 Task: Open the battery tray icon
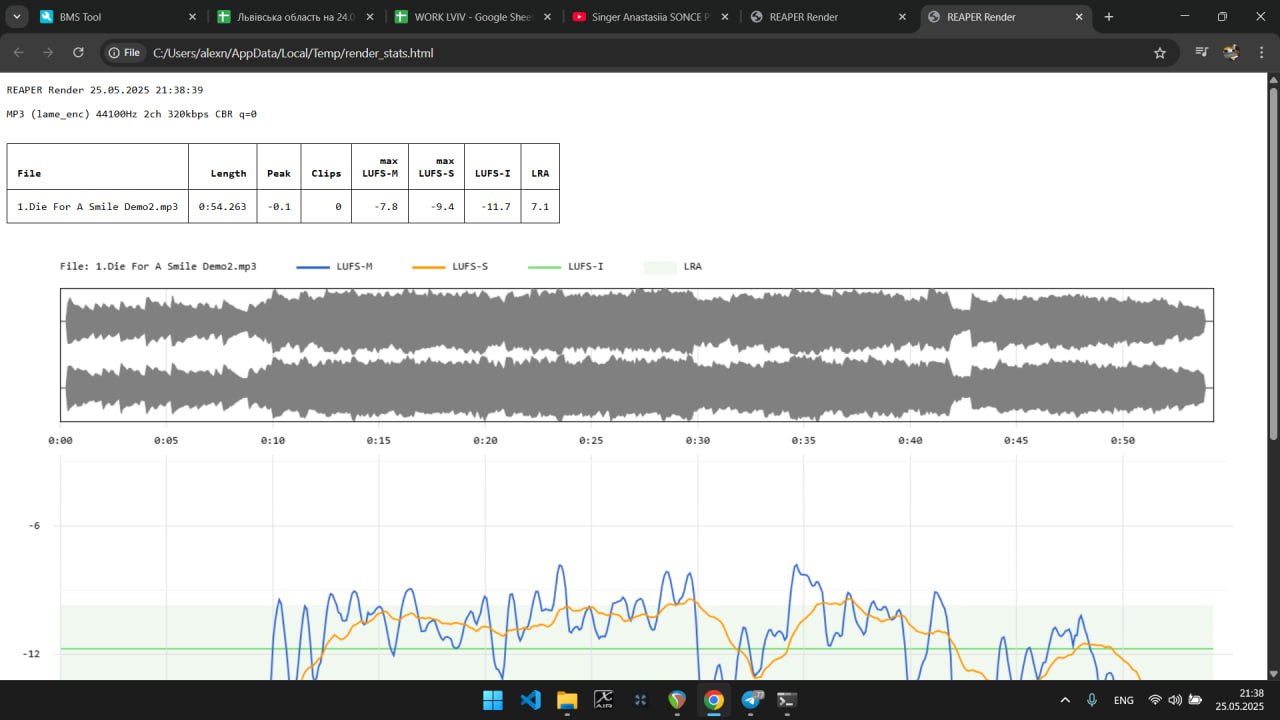coord(1194,700)
